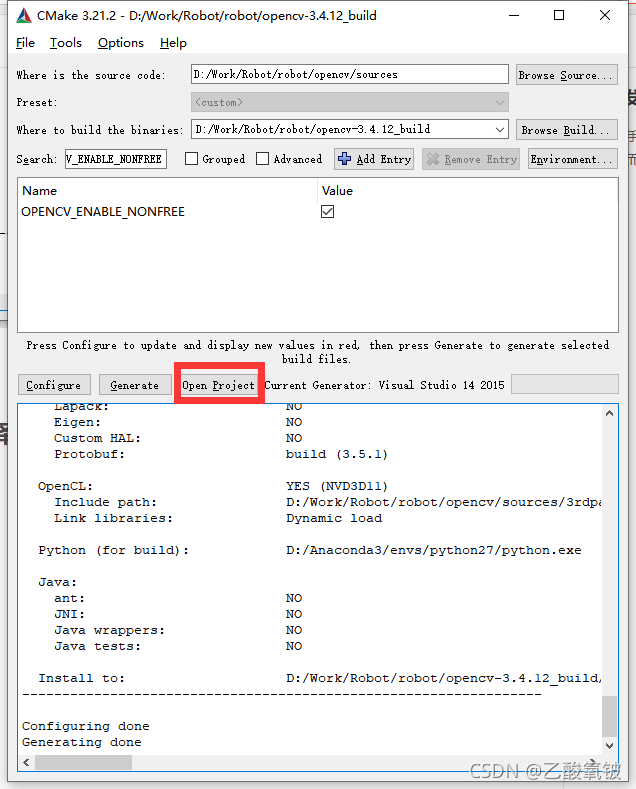Open the Tools menu
636x789 pixels.
coord(65,43)
